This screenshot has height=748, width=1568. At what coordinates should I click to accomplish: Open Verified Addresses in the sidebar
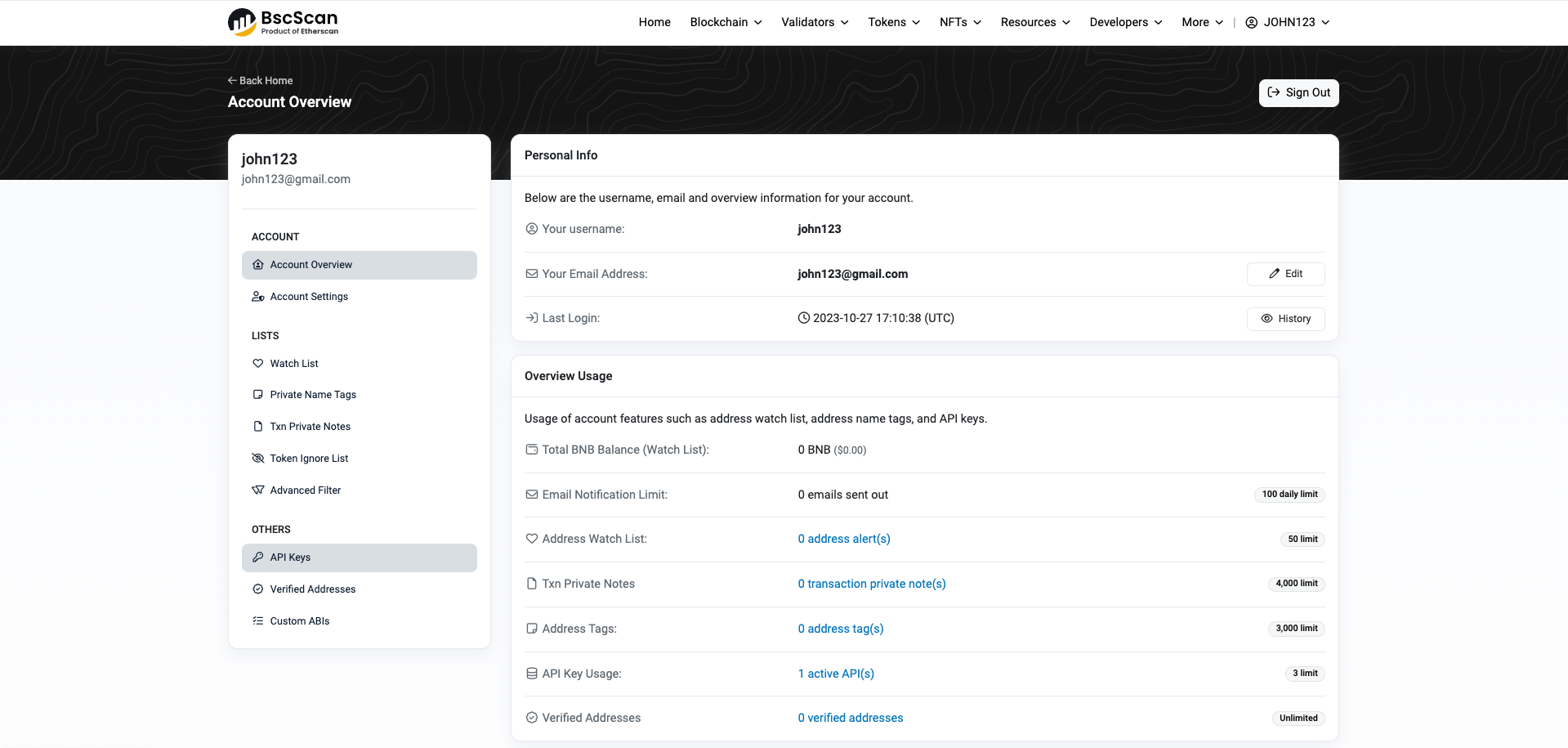click(360, 589)
